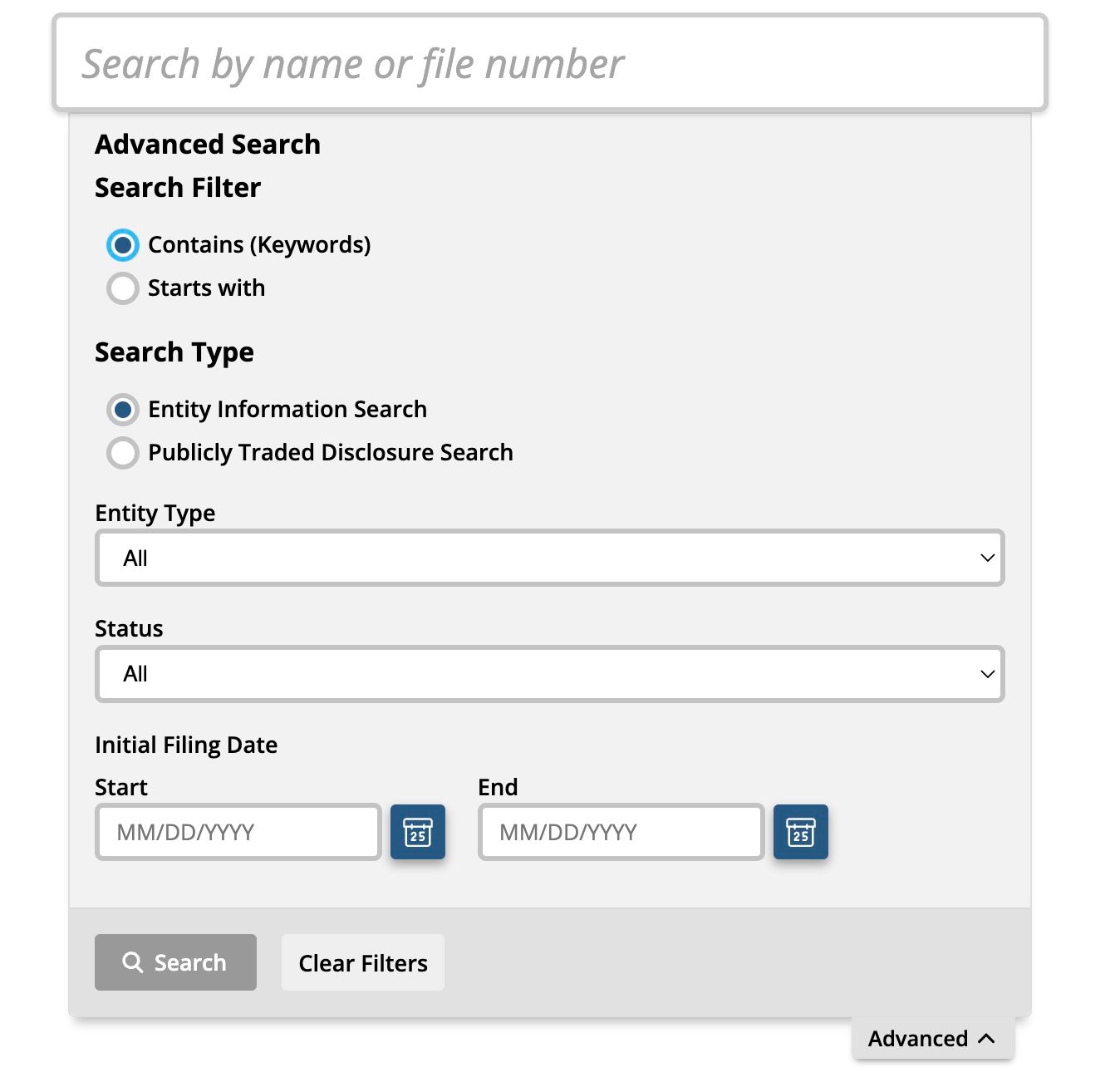1115x1092 pixels.
Task: Click the Starts with label text
Action: (206, 288)
